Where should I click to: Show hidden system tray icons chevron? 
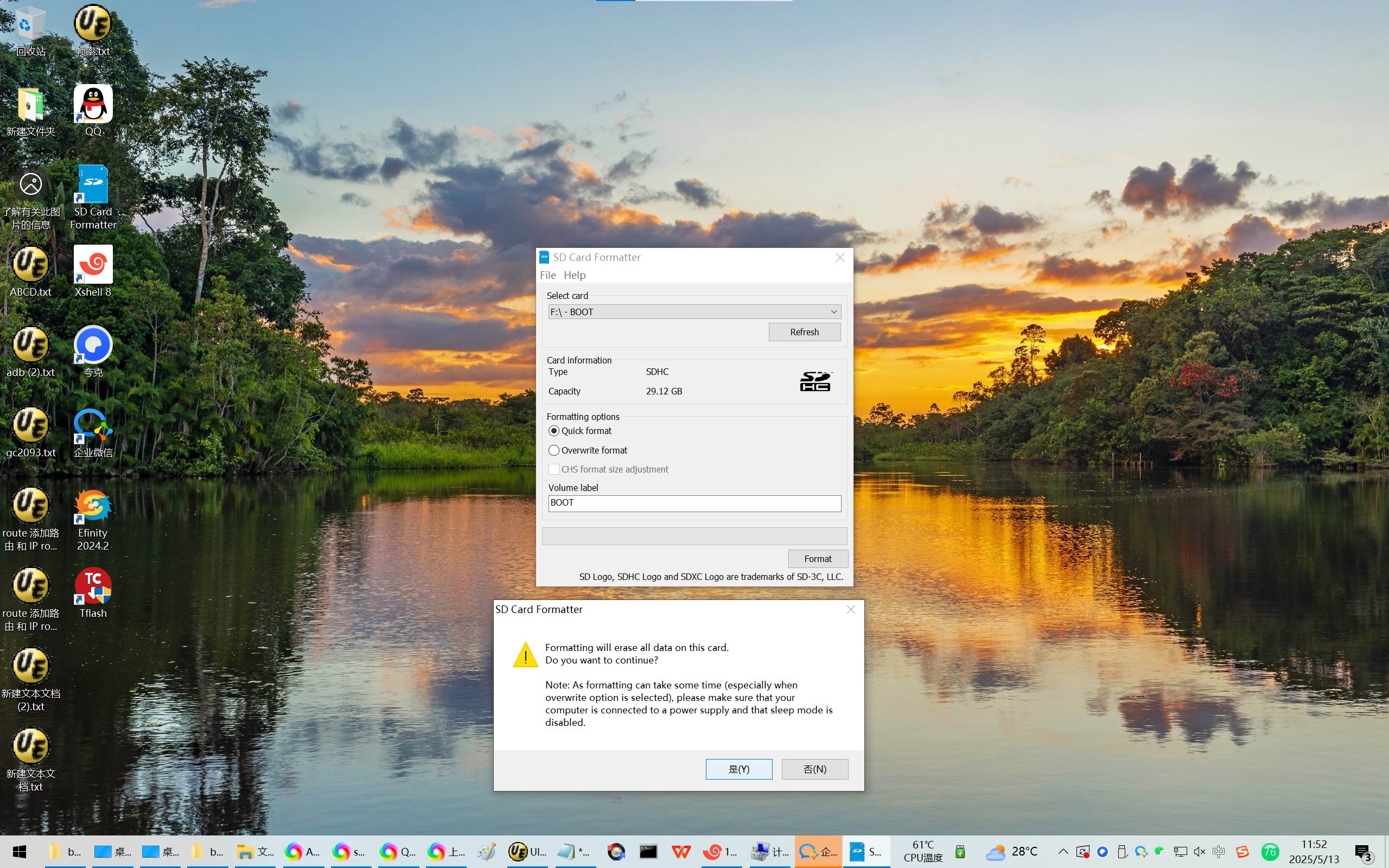(x=1063, y=851)
